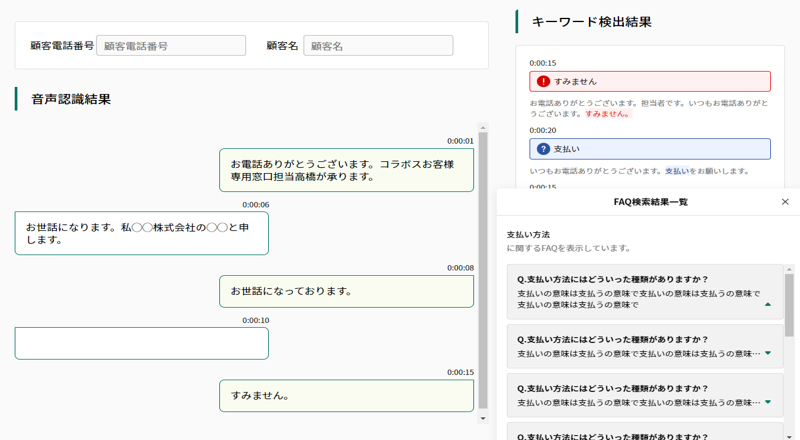Expand the second FAQ item arrow
The image size is (800, 440).
coord(768,353)
